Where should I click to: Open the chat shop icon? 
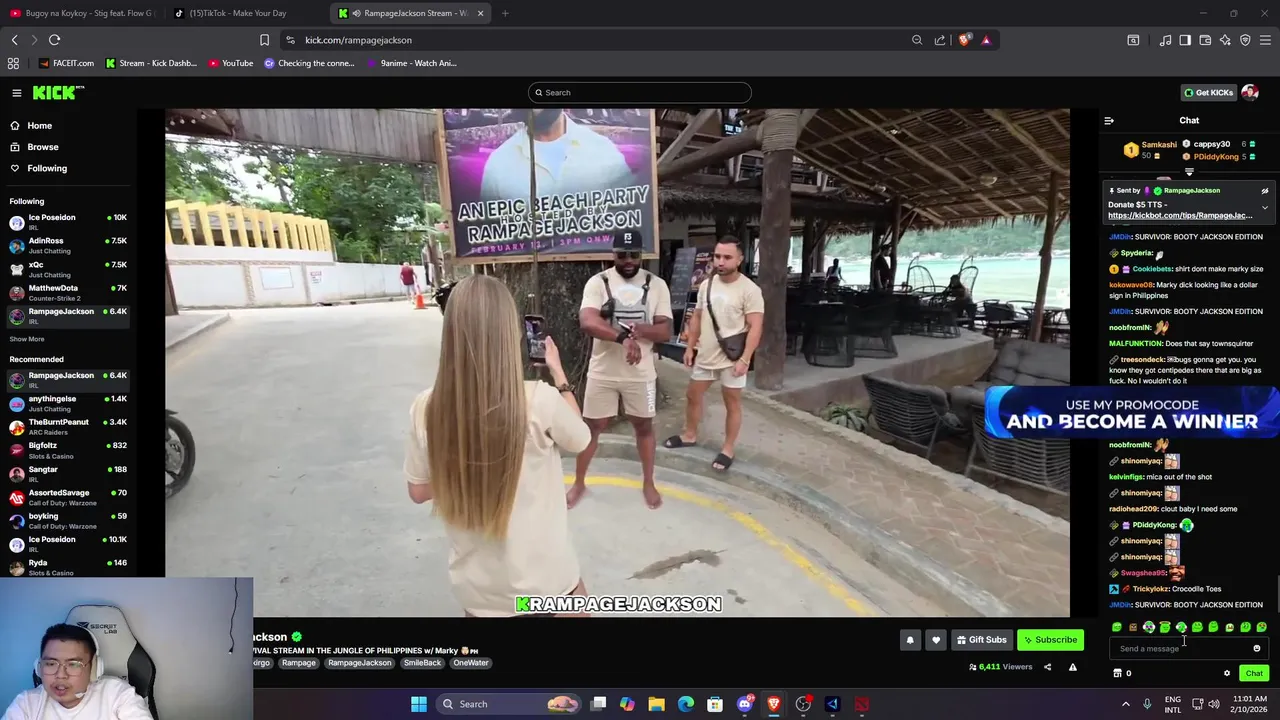click(1118, 673)
